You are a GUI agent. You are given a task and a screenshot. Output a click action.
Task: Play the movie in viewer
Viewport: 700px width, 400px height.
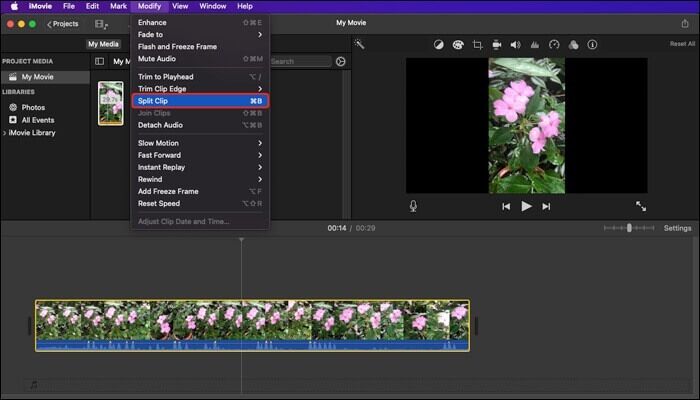tap(526, 206)
